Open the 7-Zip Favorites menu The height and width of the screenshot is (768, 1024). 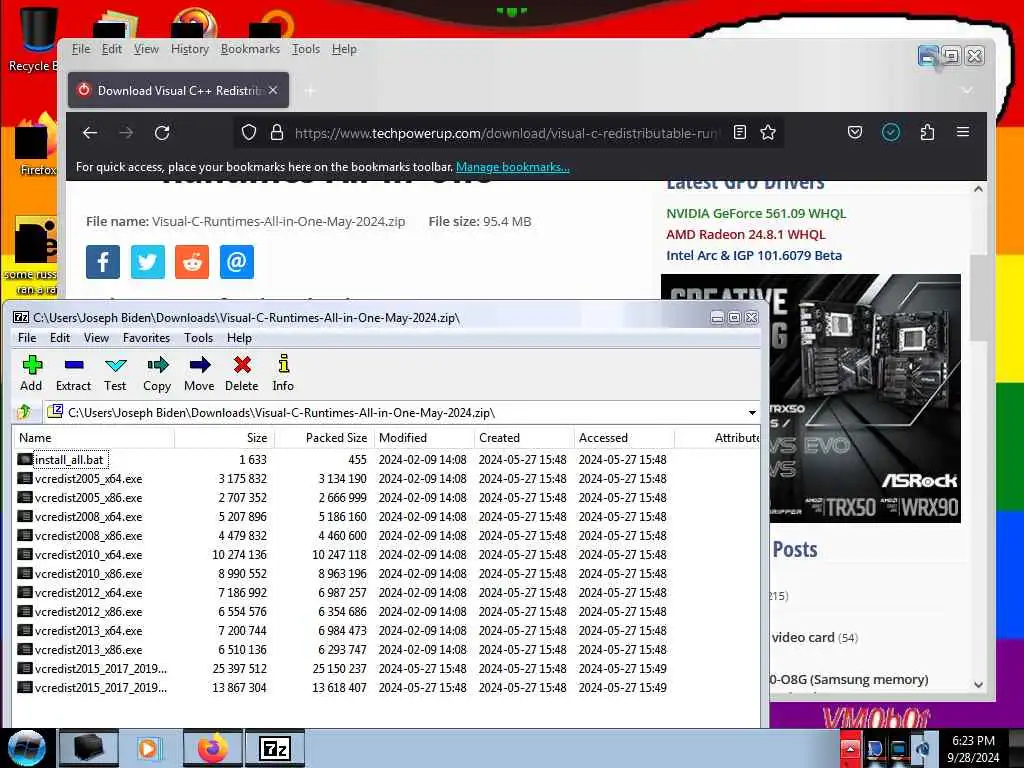click(146, 338)
